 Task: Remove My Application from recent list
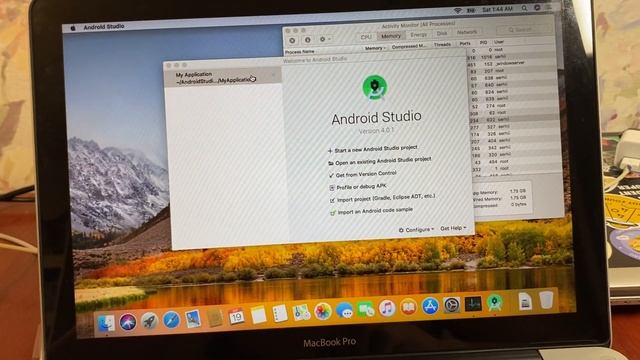click(273, 75)
